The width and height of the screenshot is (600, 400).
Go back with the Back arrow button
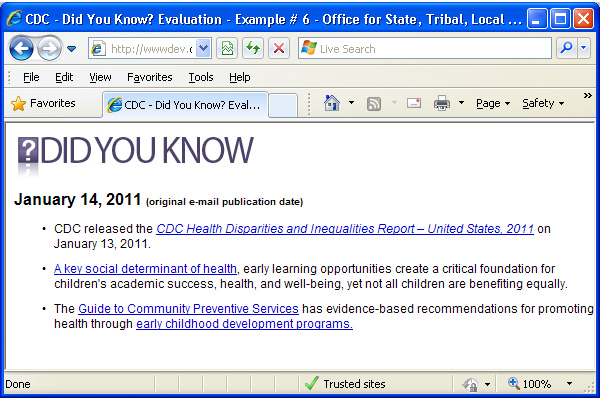[21, 48]
